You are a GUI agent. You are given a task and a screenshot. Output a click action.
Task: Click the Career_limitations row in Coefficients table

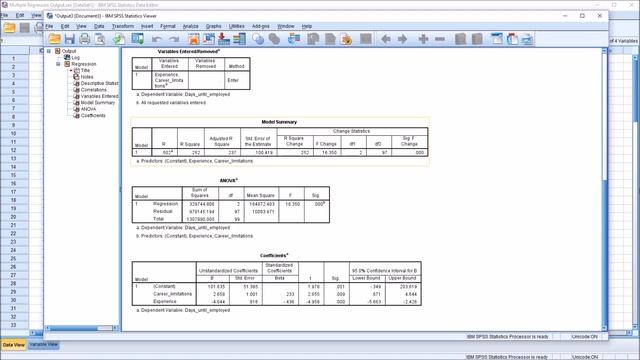[x=276, y=294]
